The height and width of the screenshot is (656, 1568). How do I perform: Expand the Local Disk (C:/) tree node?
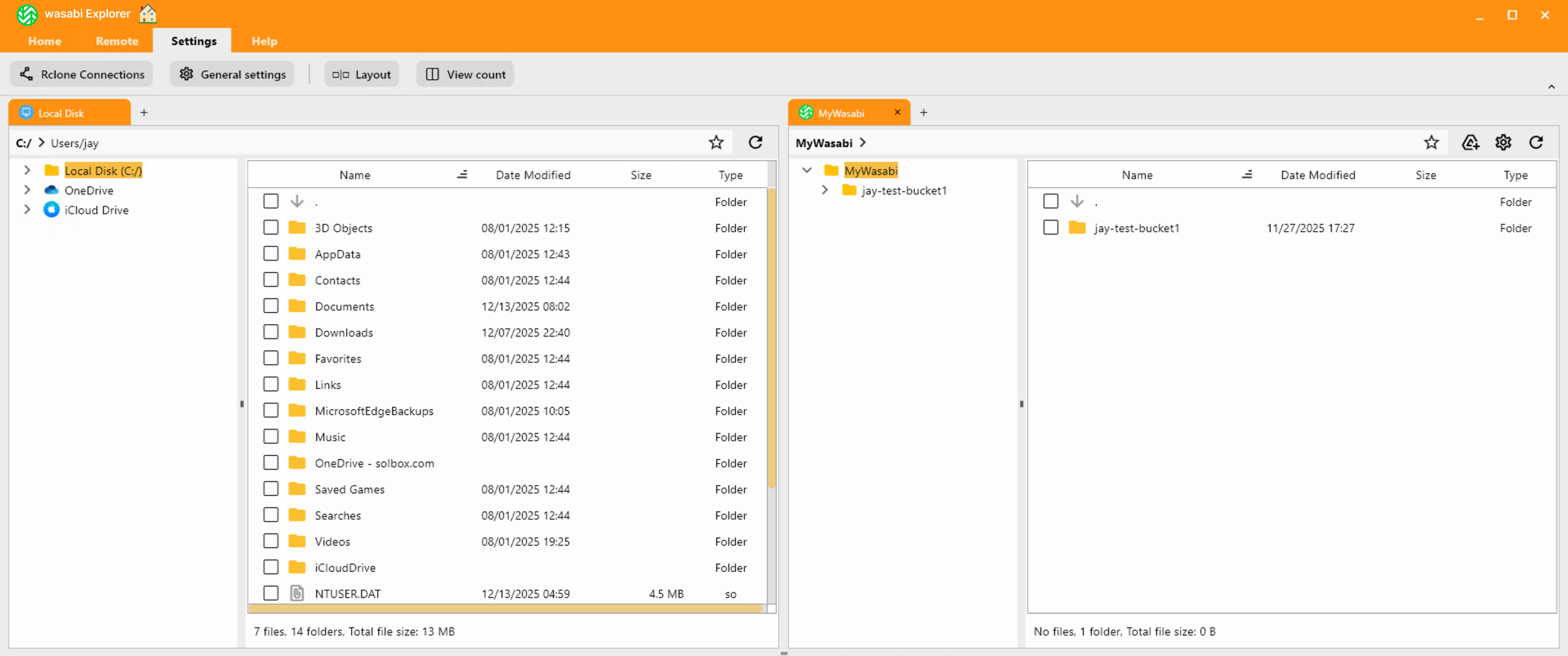[27, 171]
